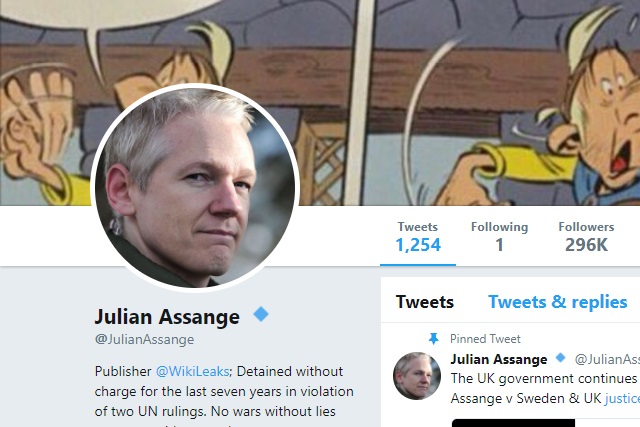Click the author name in the pinned tweet
Viewport: 640px width, 427px height.
coord(499,359)
